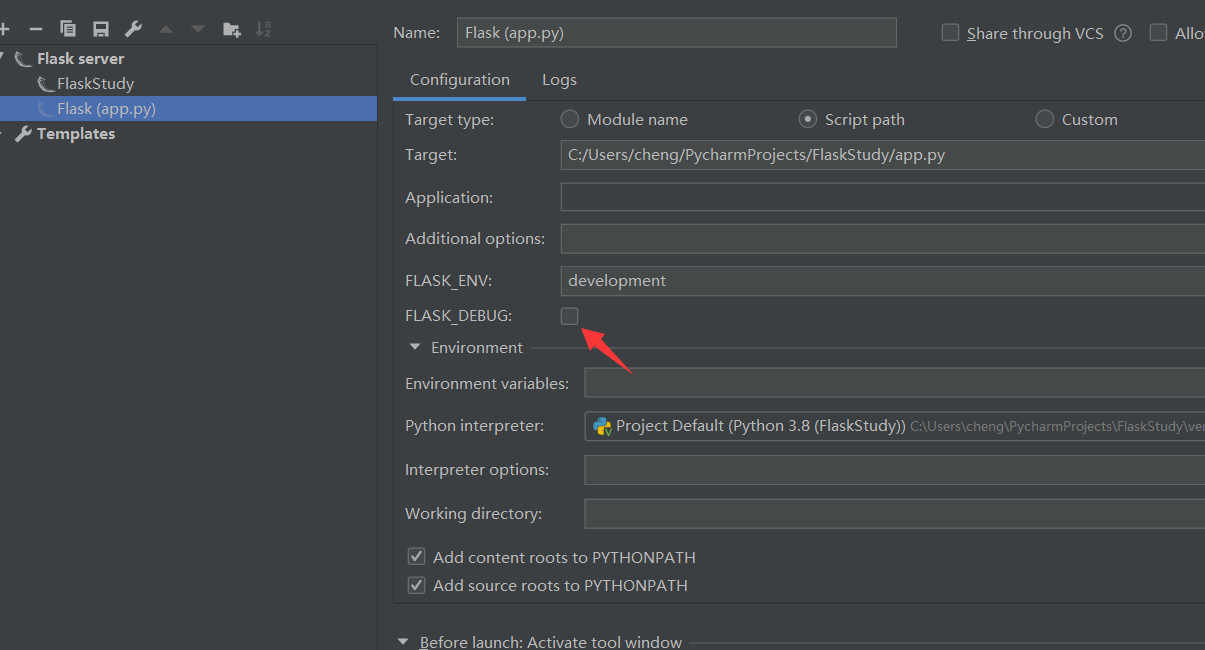1205x650 pixels.
Task: Uncheck Add content roots to PYTHONPATH
Action: [416, 556]
